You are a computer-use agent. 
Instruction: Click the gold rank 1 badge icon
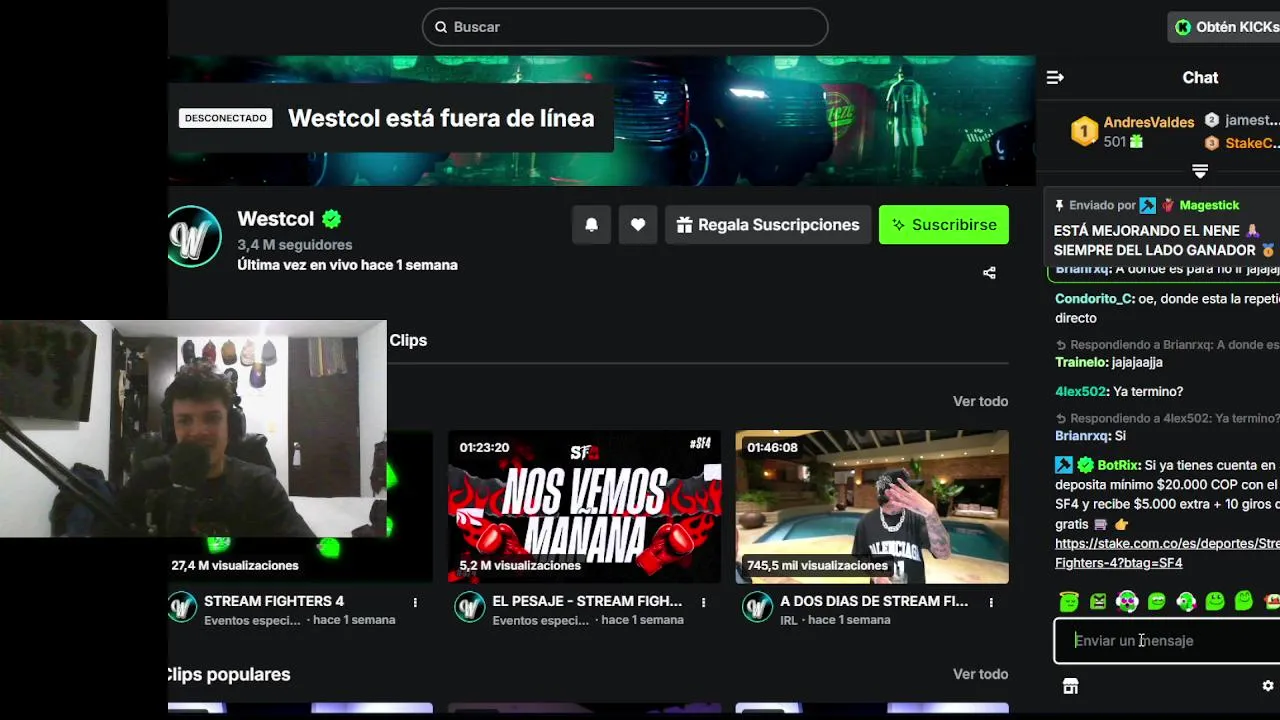click(1084, 132)
